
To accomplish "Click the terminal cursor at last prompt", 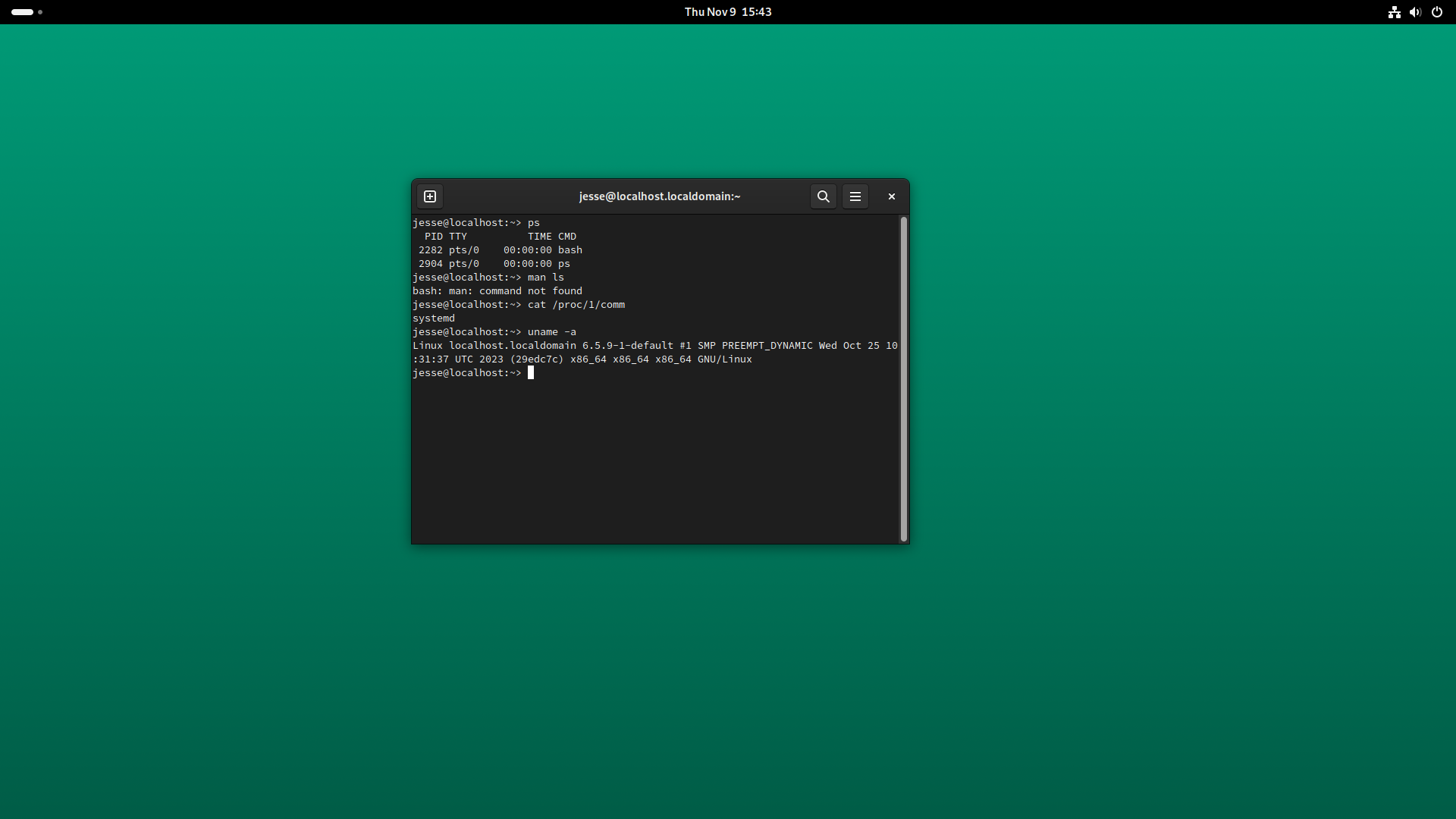I will pos(531,372).
